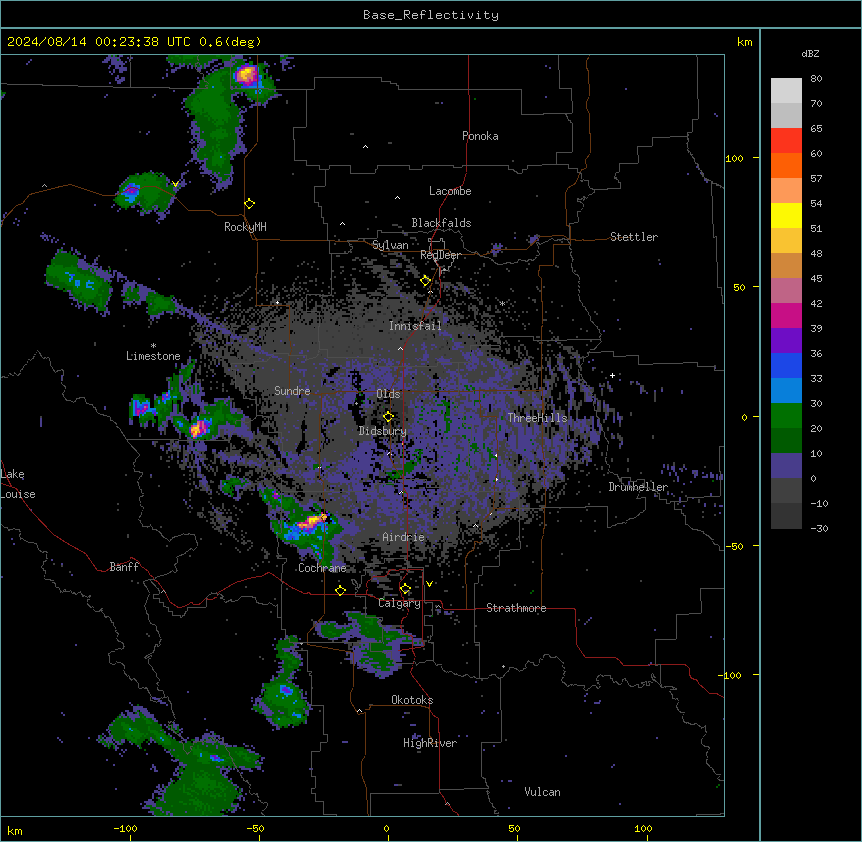The width and height of the screenshot is (862, 842).
Task: Click the Olds label
Action: [388, 394]
